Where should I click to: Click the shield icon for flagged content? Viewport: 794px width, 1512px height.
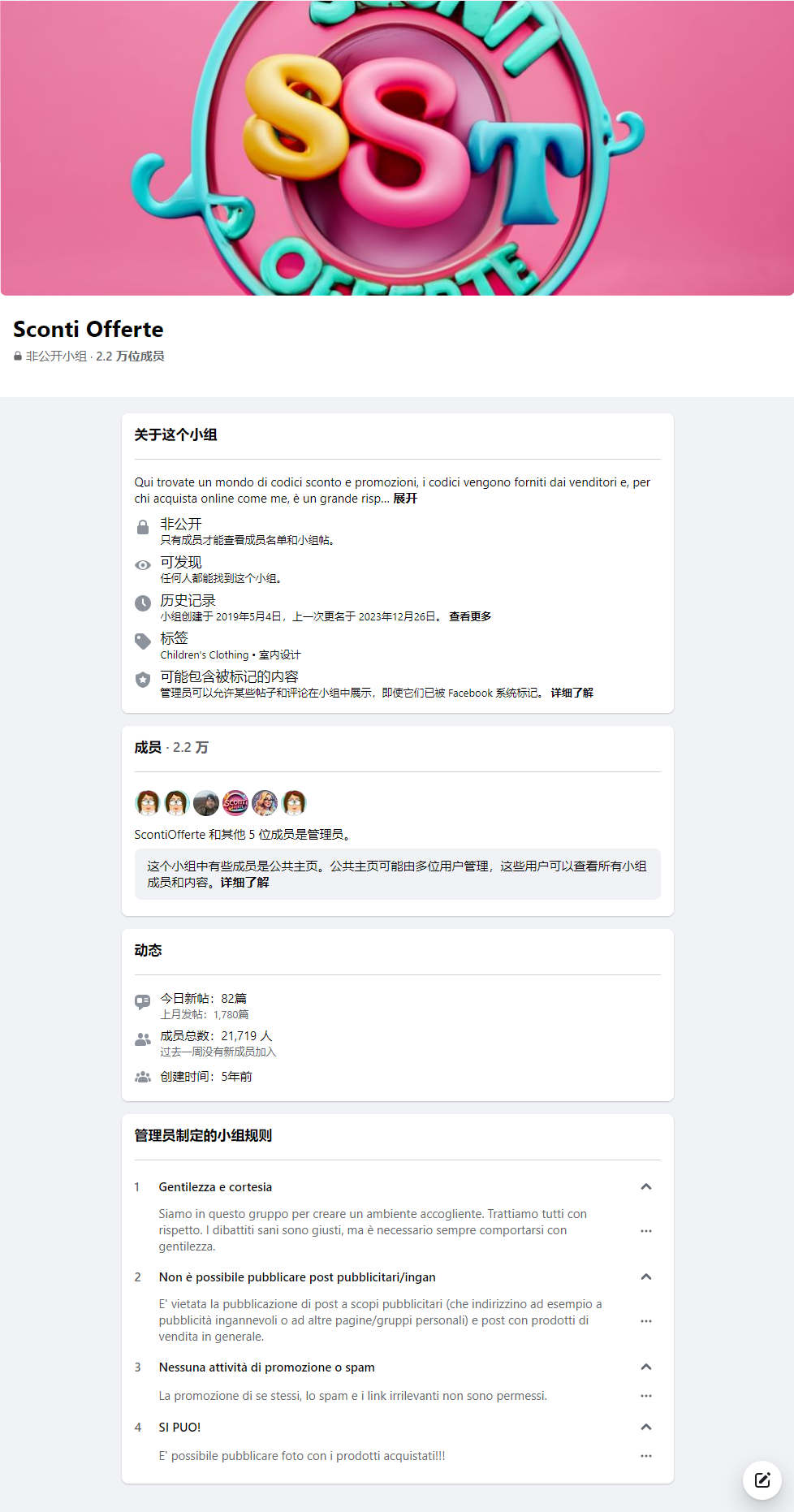143,680
